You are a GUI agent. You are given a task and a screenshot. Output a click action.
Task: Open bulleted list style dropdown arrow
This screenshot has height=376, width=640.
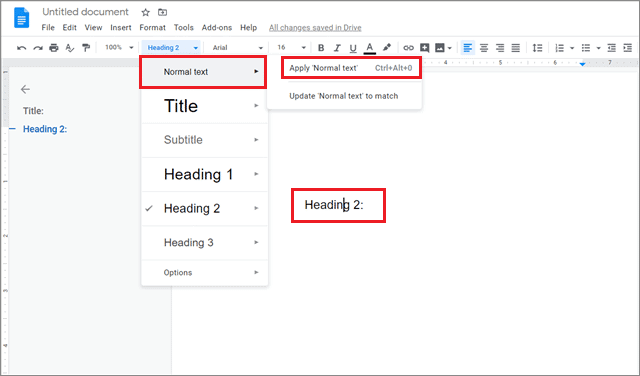click(598, 48)
